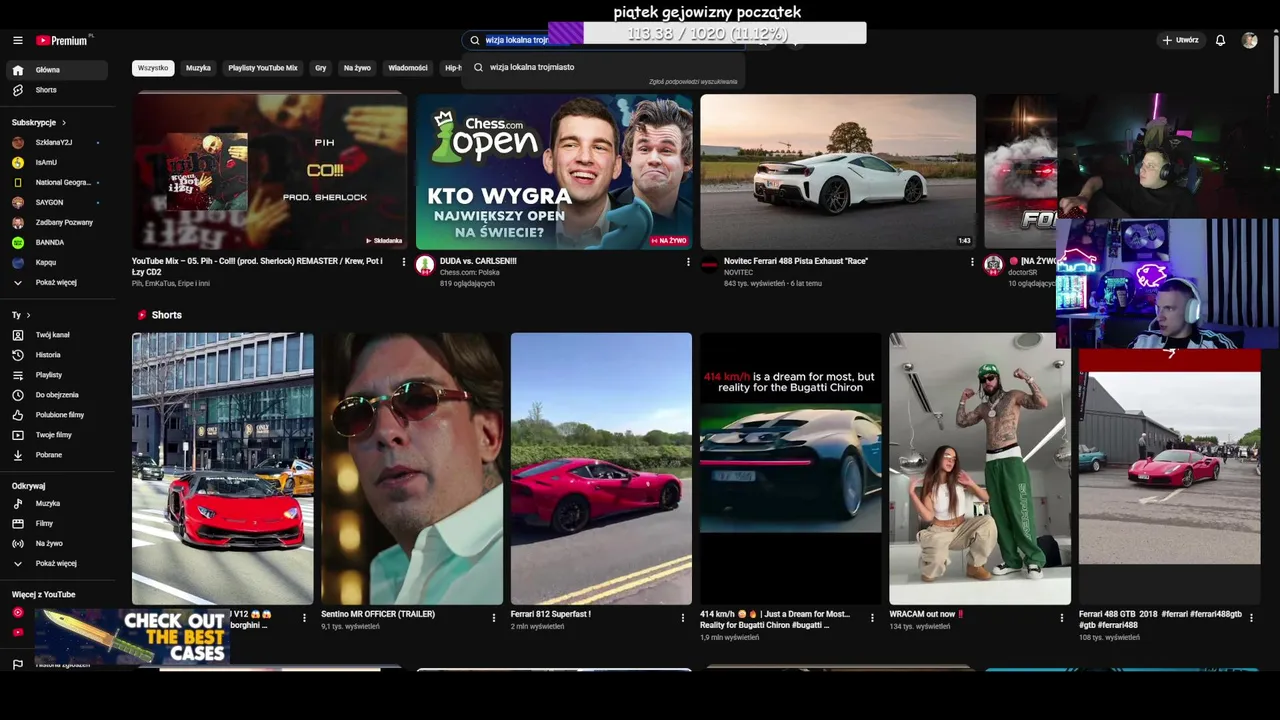Open options for WRACAM out now short
Image resolution: width=1280 pixels, height=720 pixels.
coord(1062,618)
